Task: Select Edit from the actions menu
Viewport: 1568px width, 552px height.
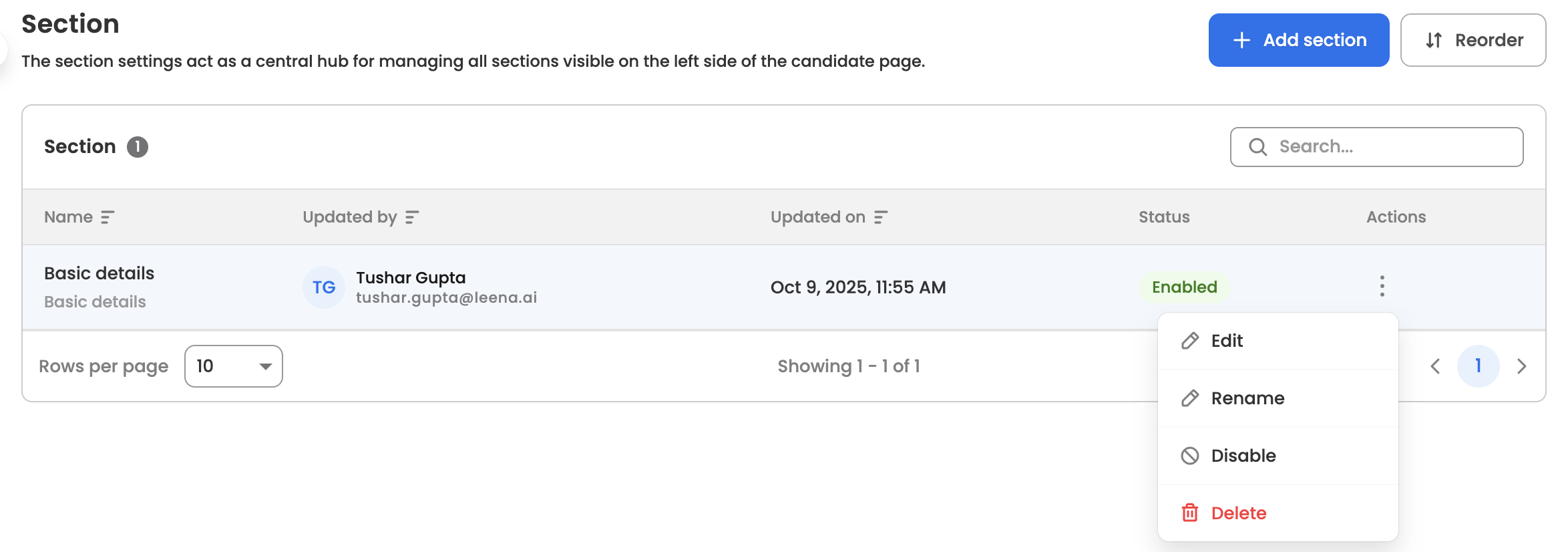Action: pos(1226,341)
